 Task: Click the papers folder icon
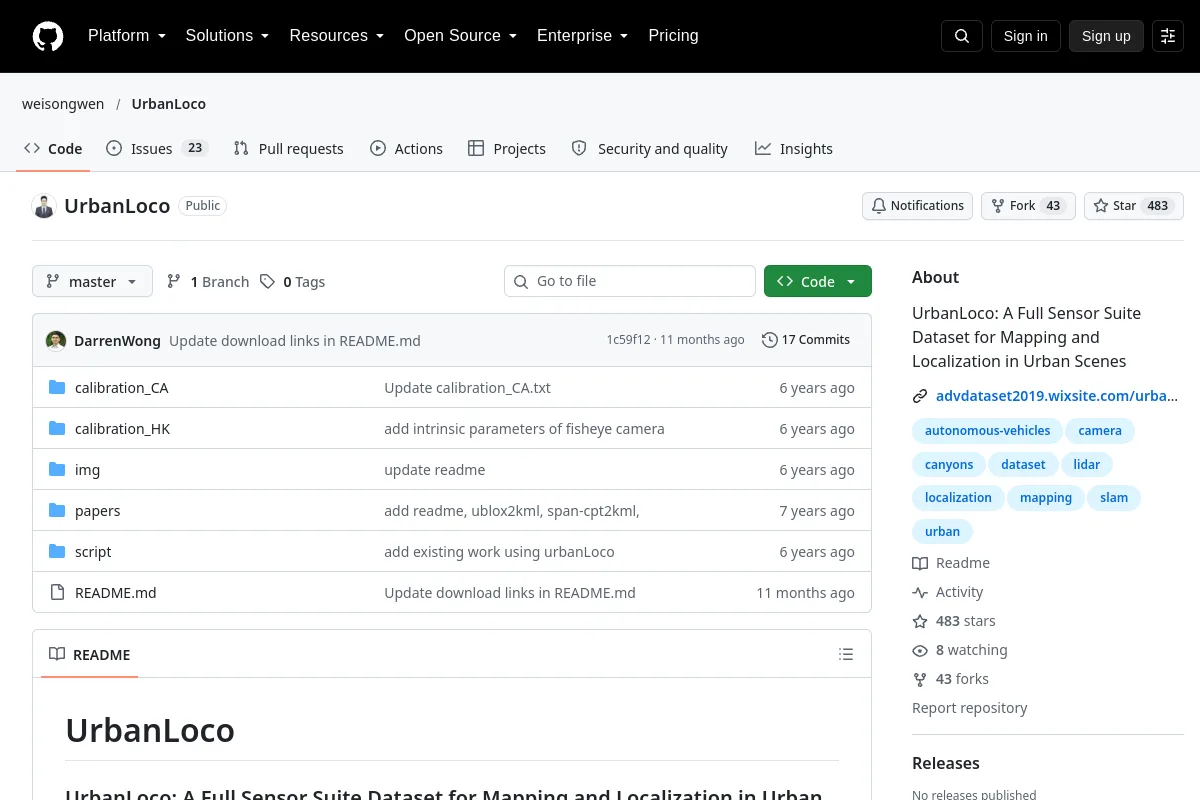click(x=57, y=511)
